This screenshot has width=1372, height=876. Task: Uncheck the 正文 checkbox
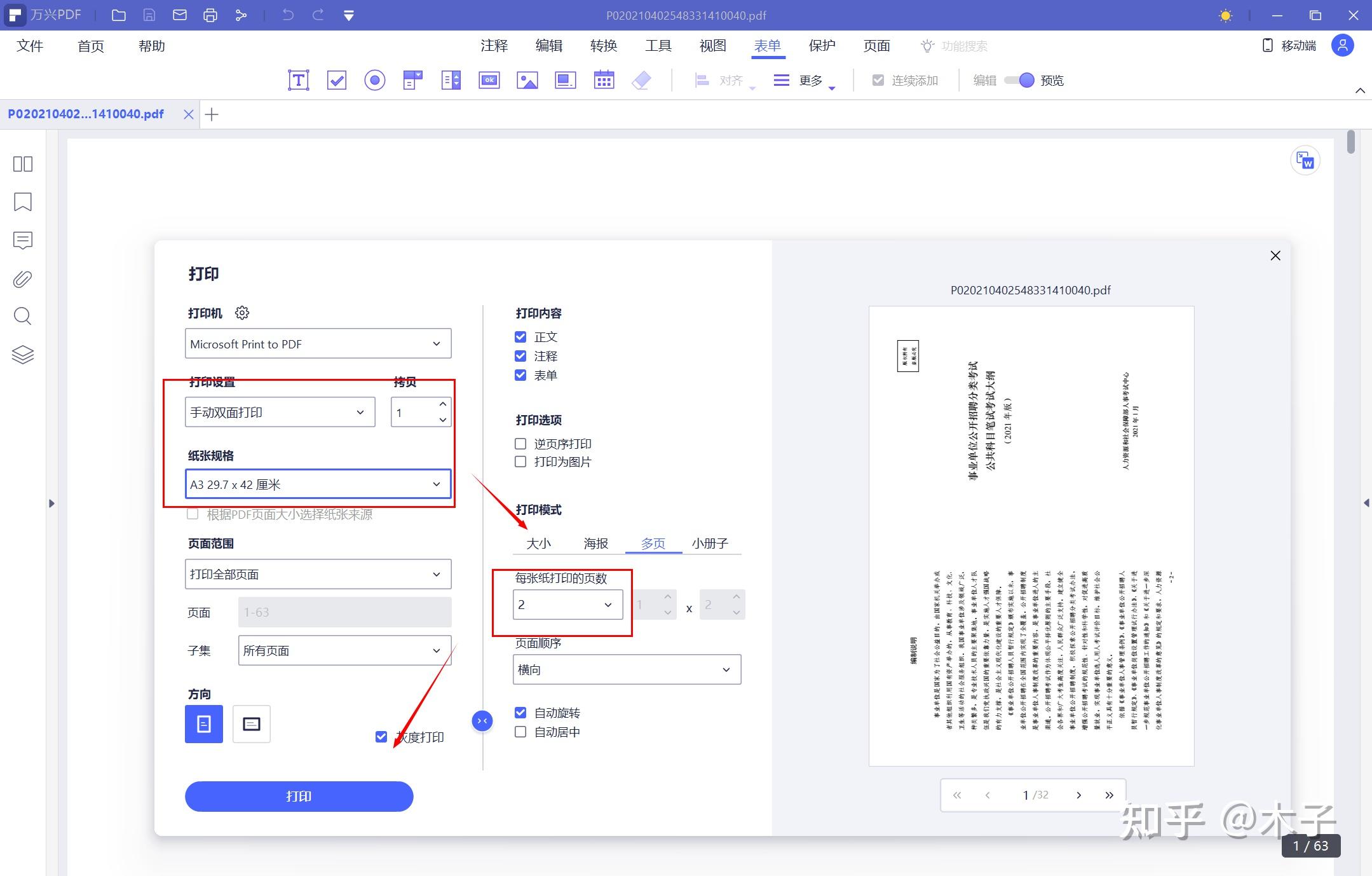pos(520,337)
